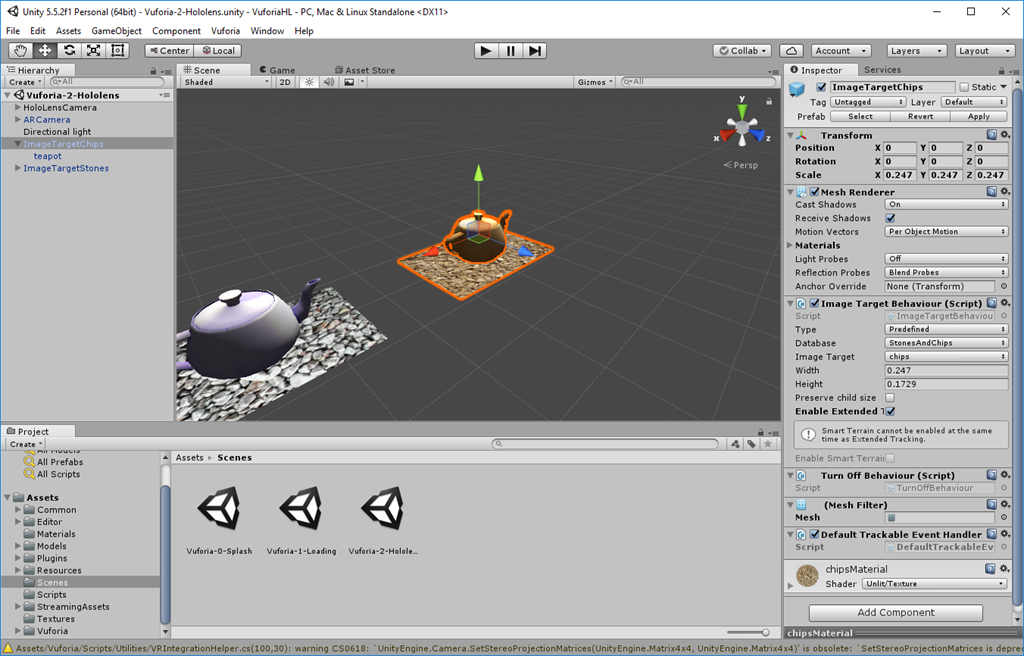Switch to the Asset Store tab
The width and height of the screenshot is (1024, 656).
pos(365,70)
